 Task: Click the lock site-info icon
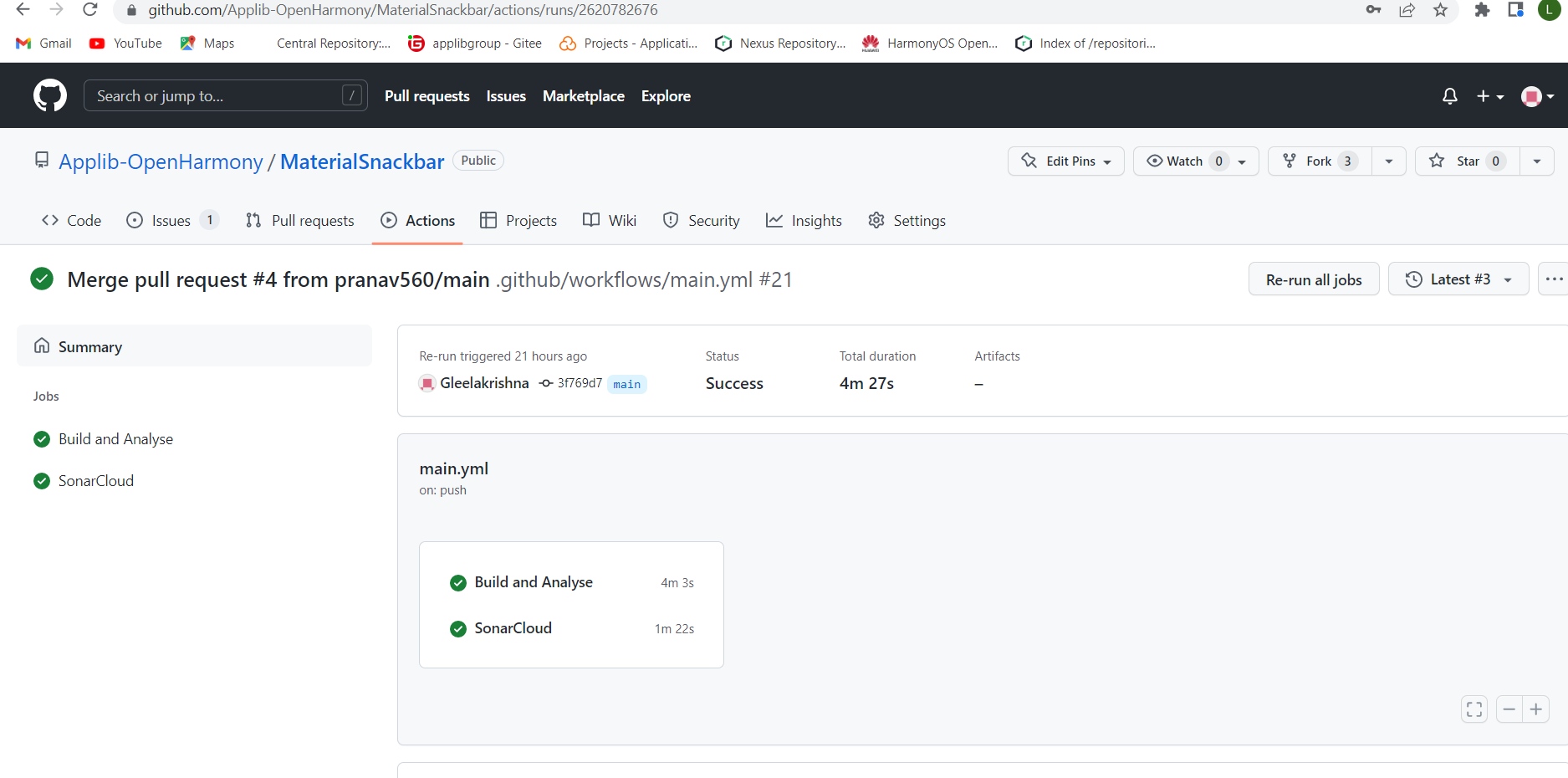(131, 10)
